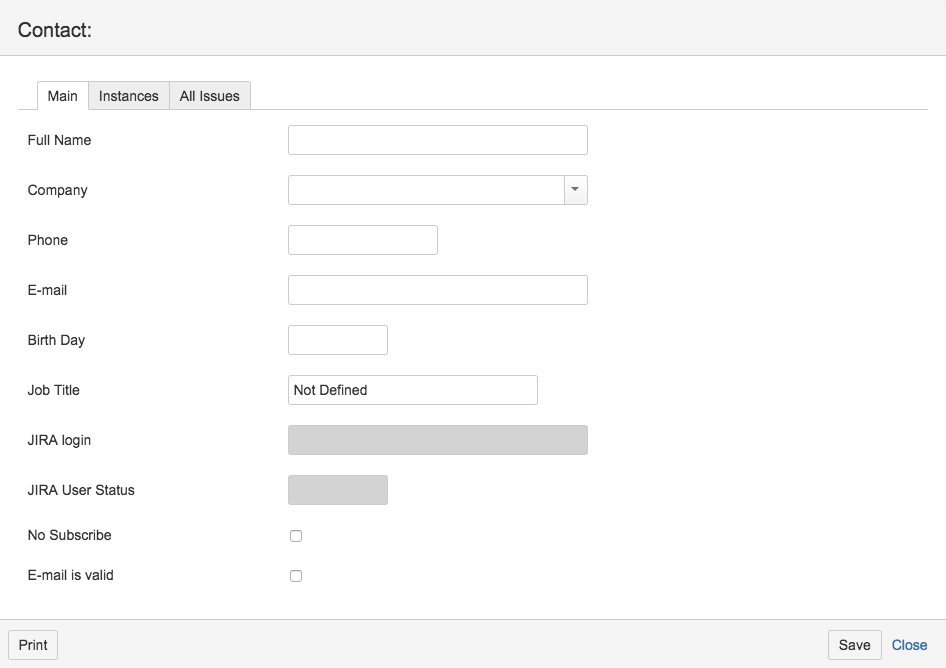Select the E-mail input field
The width and height of the screenshot is (946, 668).
(437, 290)
